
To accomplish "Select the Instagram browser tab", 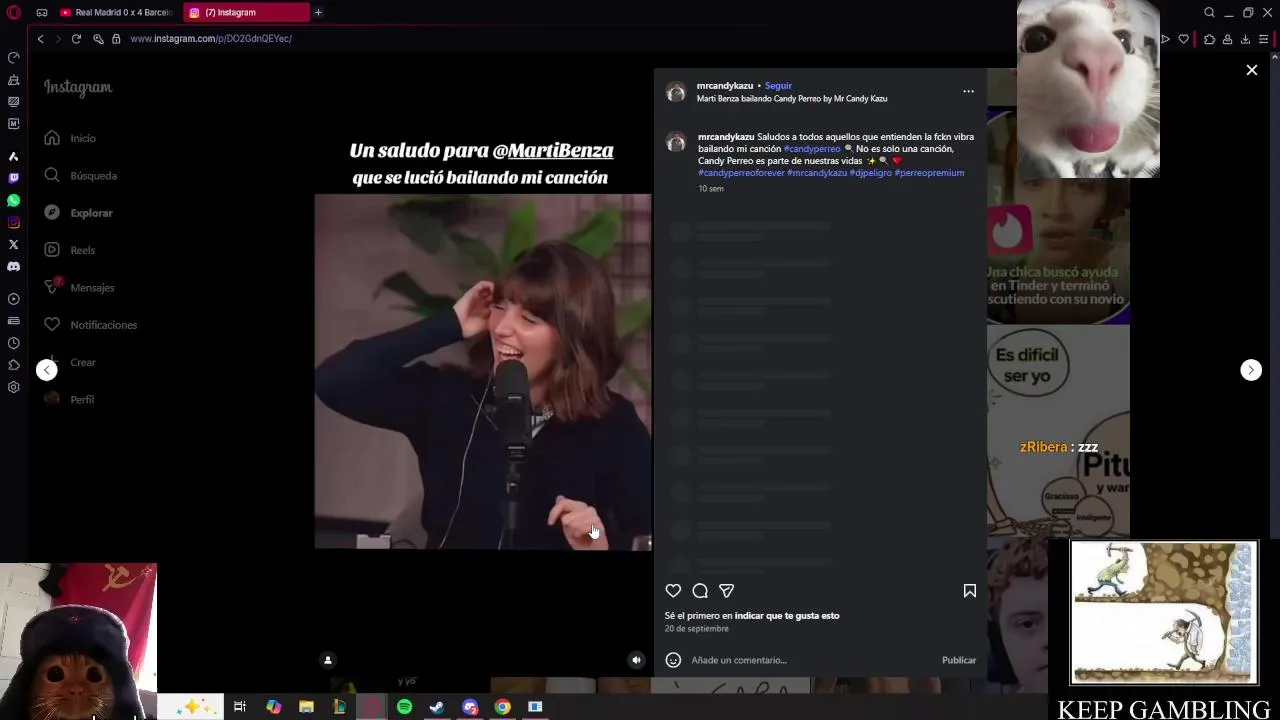I will point(245,12).
